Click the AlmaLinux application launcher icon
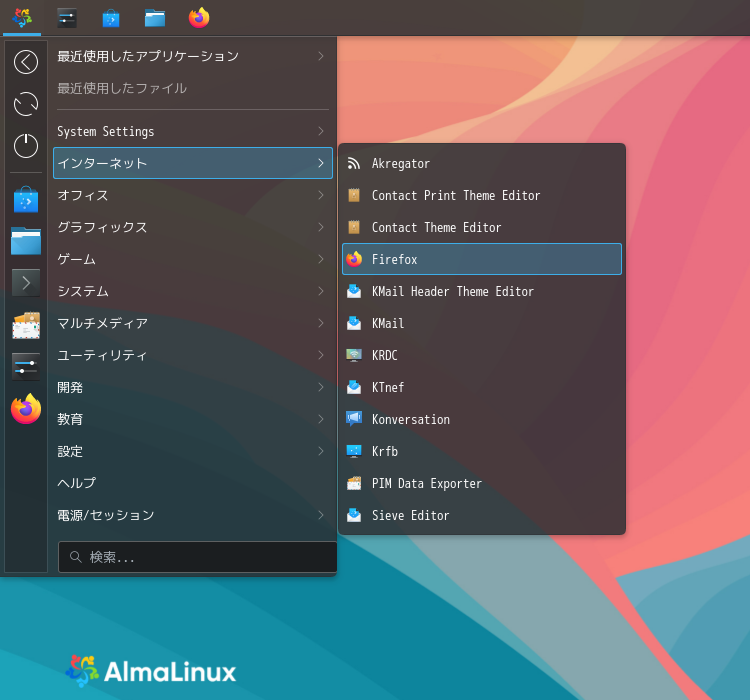 point(22,18)
